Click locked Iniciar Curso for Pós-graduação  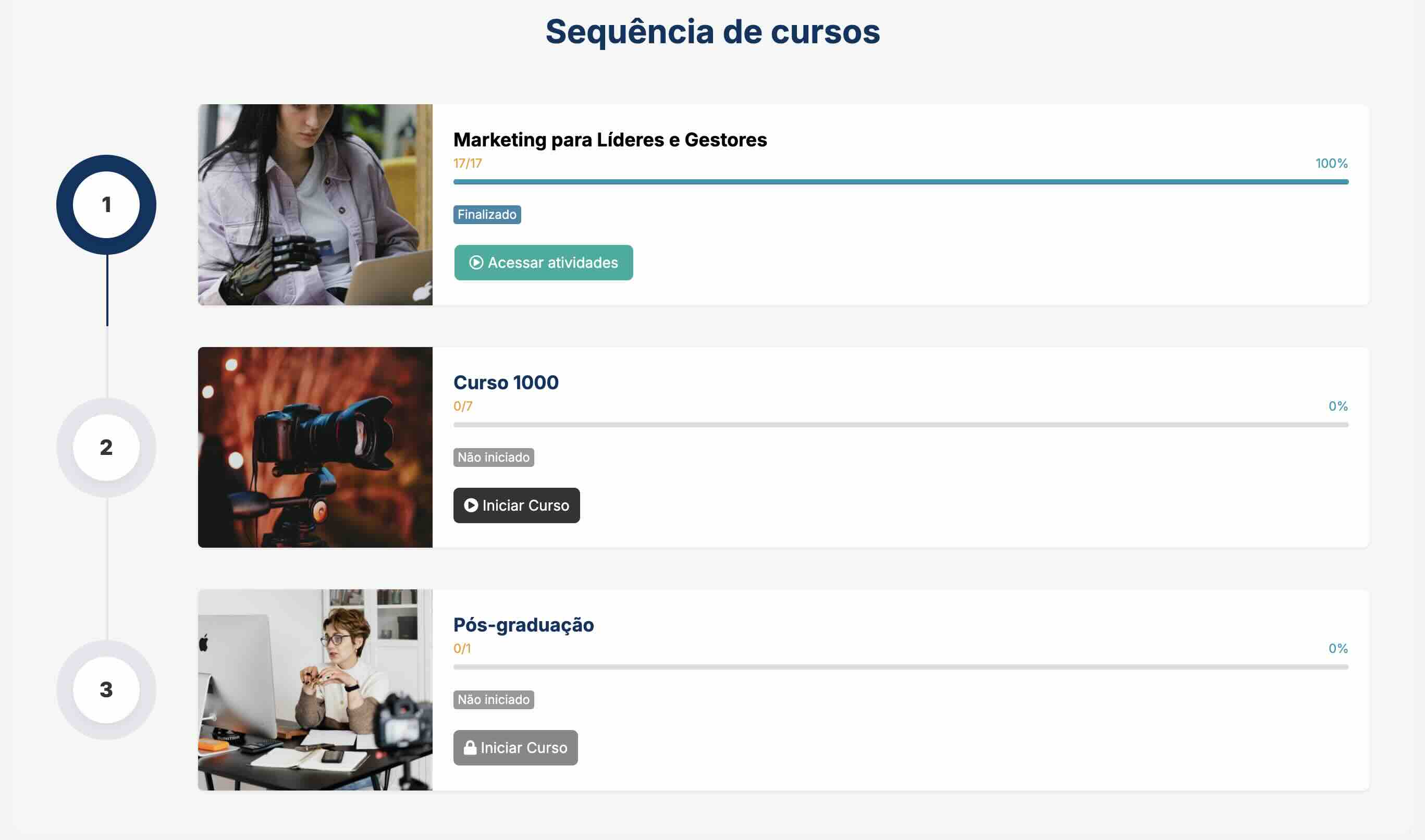pyautogui.click(x=515, y=748)
